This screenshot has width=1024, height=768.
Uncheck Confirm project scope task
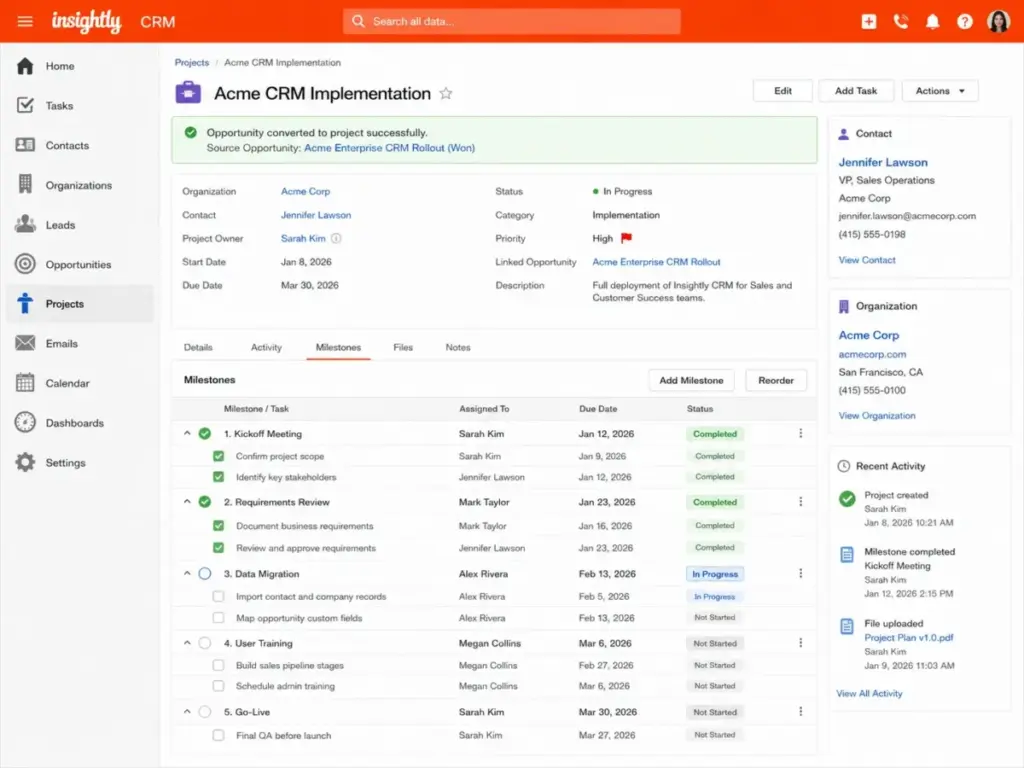coord(219,456)
